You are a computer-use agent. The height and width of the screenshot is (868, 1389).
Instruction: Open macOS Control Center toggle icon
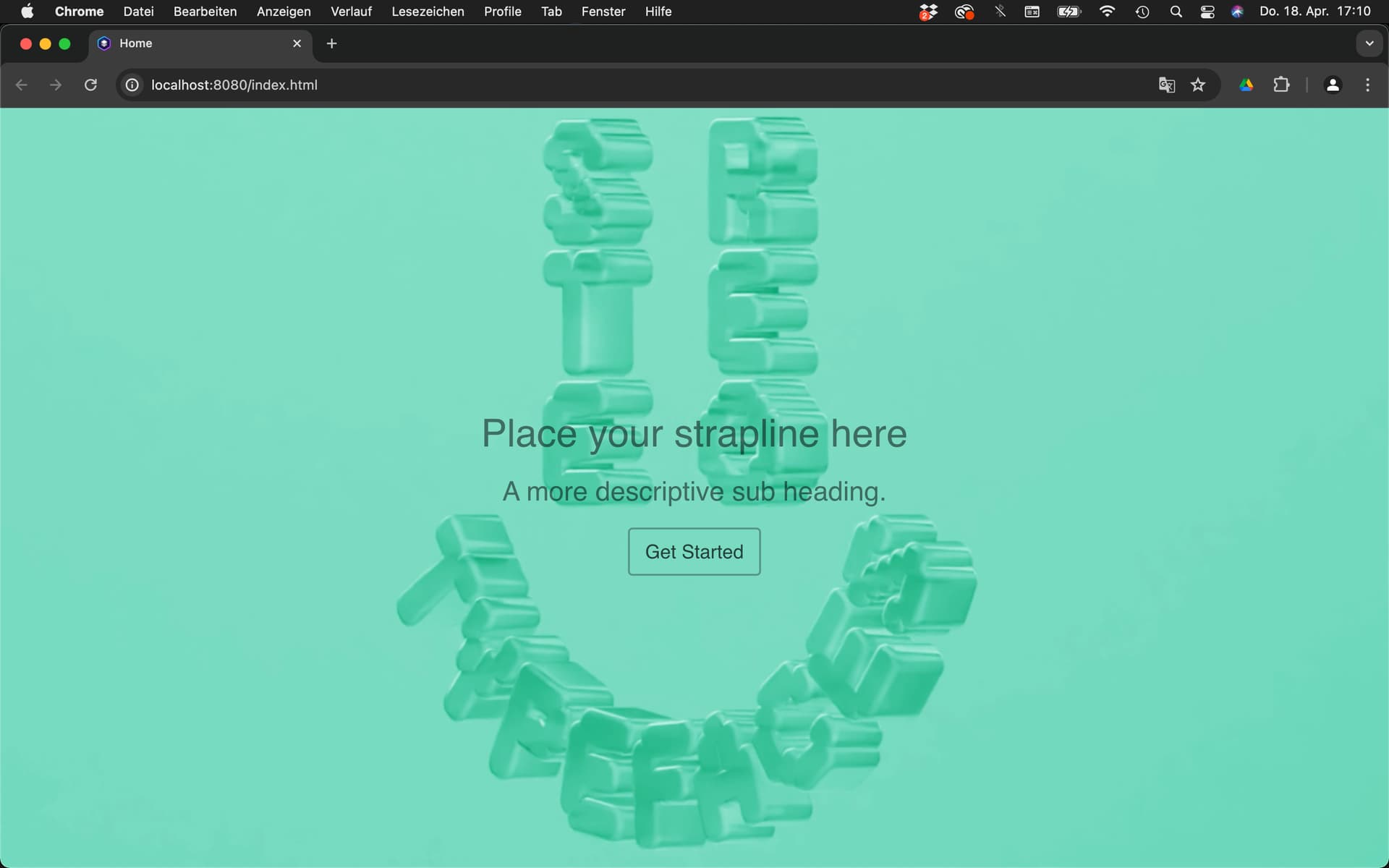click(1207, 12)
